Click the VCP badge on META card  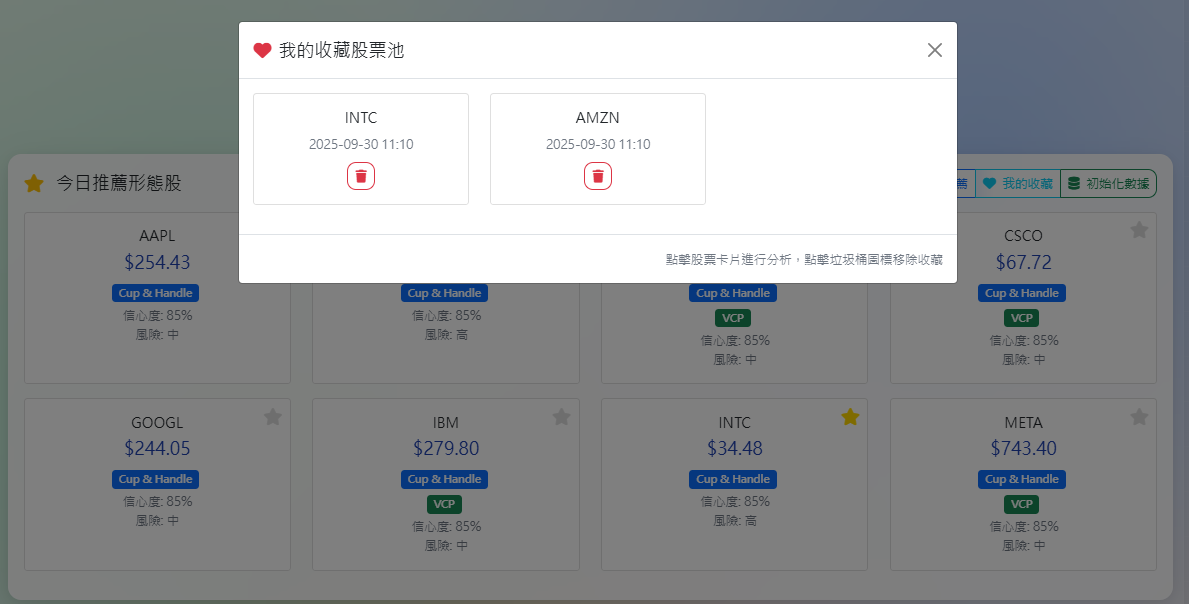click(1021, 504)
